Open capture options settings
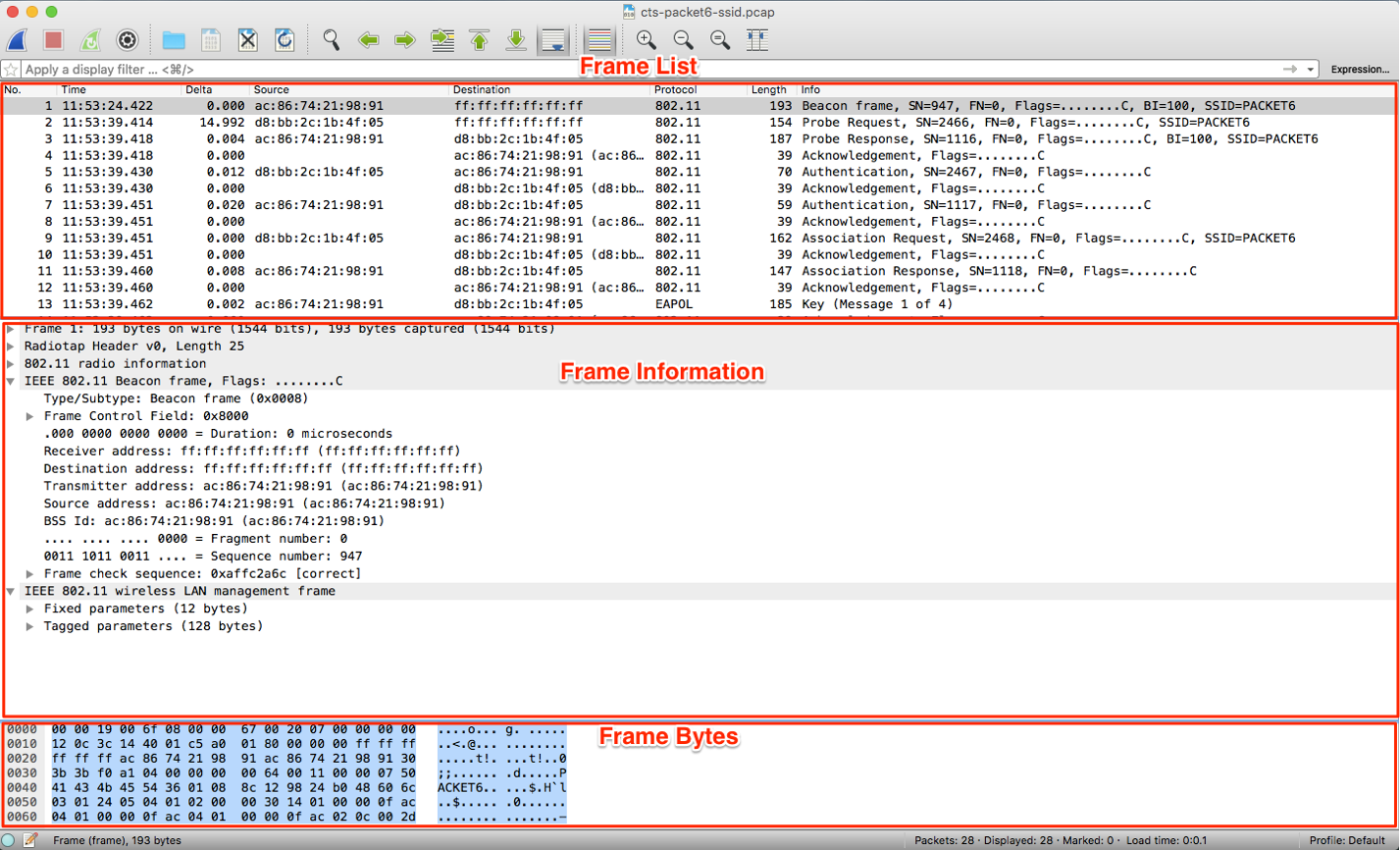 point(126,39)
